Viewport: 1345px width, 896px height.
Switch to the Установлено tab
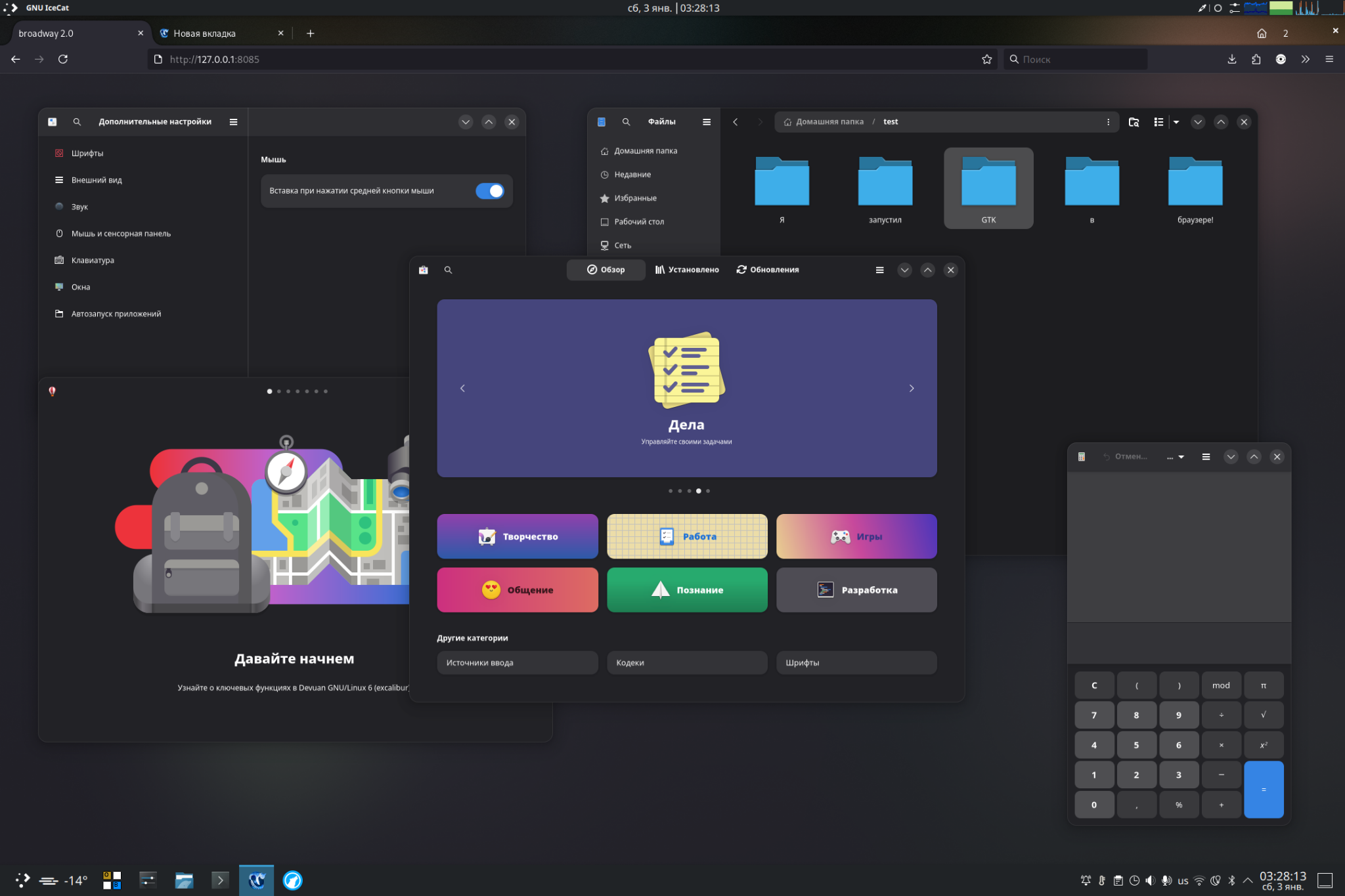687,270
